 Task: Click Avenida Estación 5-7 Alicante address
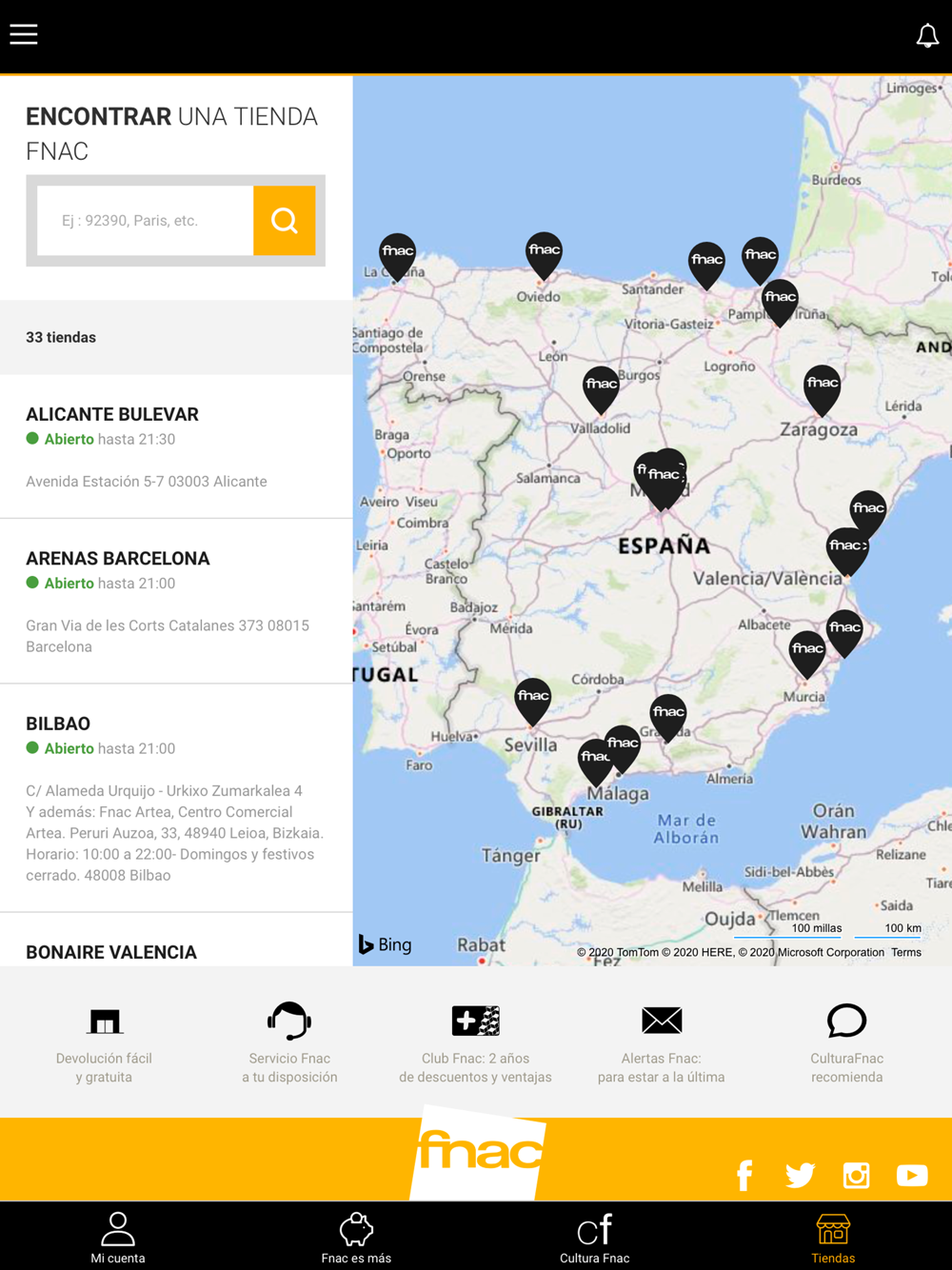(x=147, y=482)
